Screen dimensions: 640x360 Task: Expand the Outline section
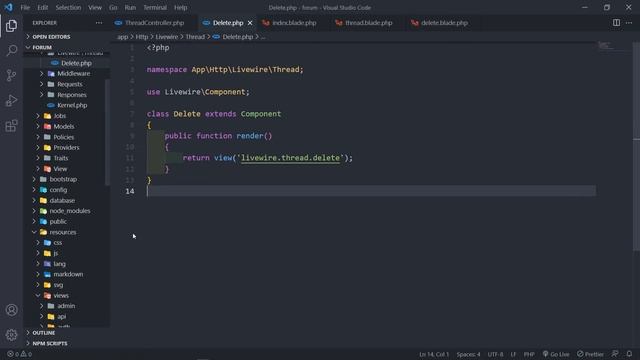(44, 333)
